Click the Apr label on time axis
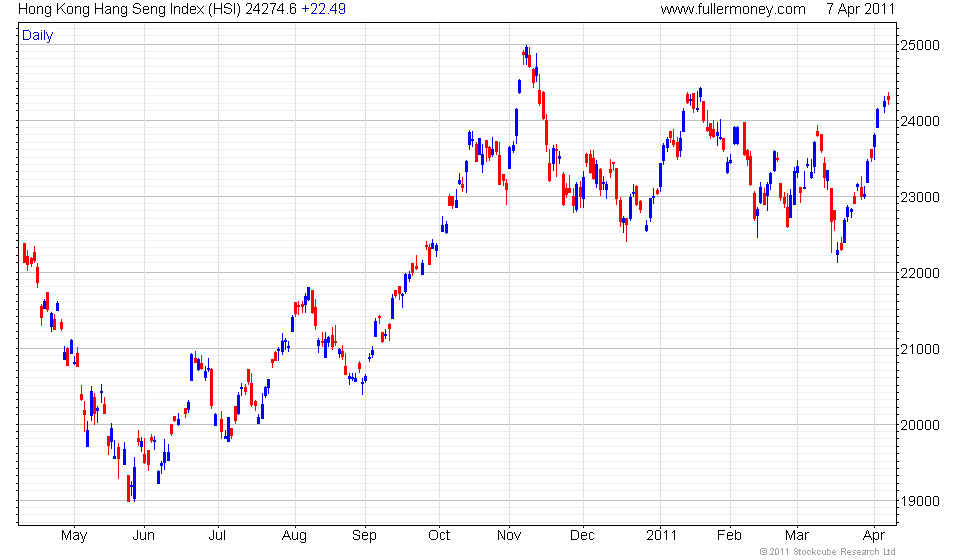The width and height of the screenshot is (980, 560). (874, 536)
